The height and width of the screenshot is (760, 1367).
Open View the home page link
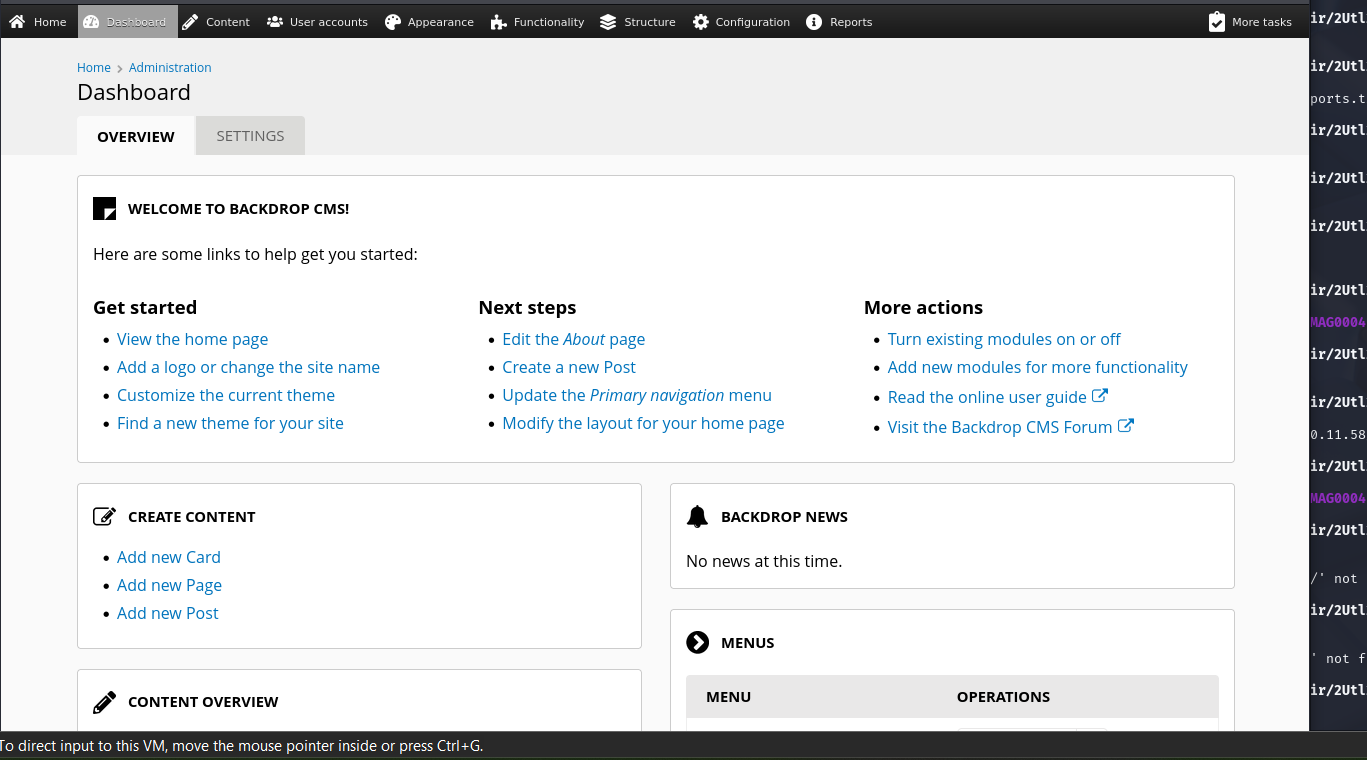click(x=192, y=339)
